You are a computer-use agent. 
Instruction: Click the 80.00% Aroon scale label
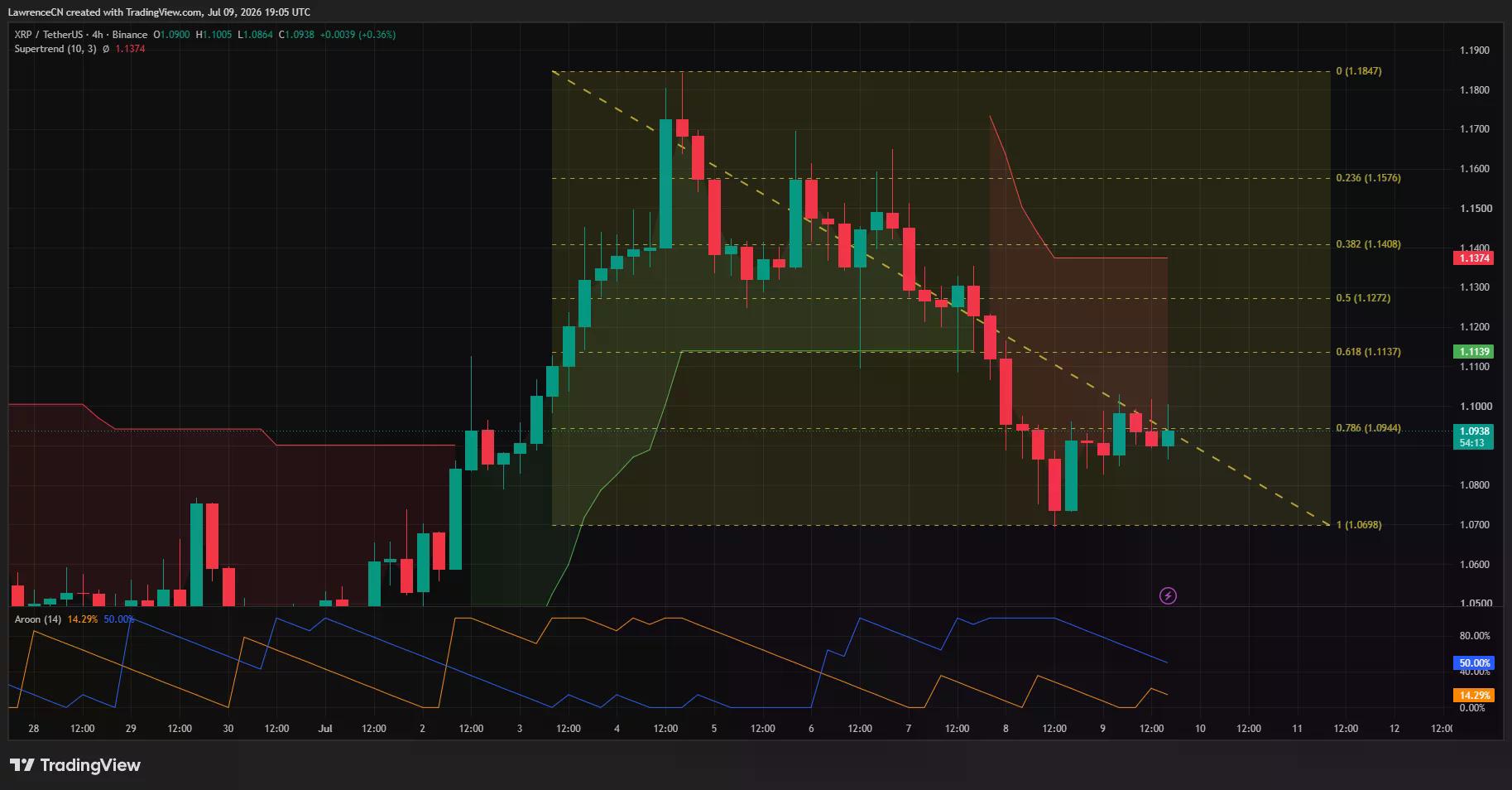click(x=1475, y=636)
